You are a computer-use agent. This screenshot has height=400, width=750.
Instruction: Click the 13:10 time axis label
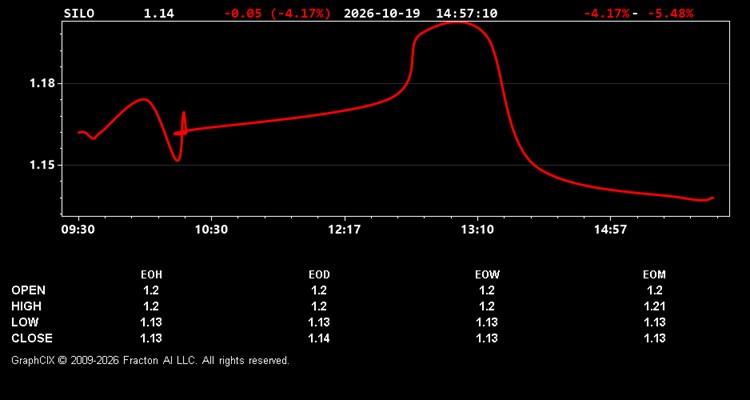(x=477, y=229)
